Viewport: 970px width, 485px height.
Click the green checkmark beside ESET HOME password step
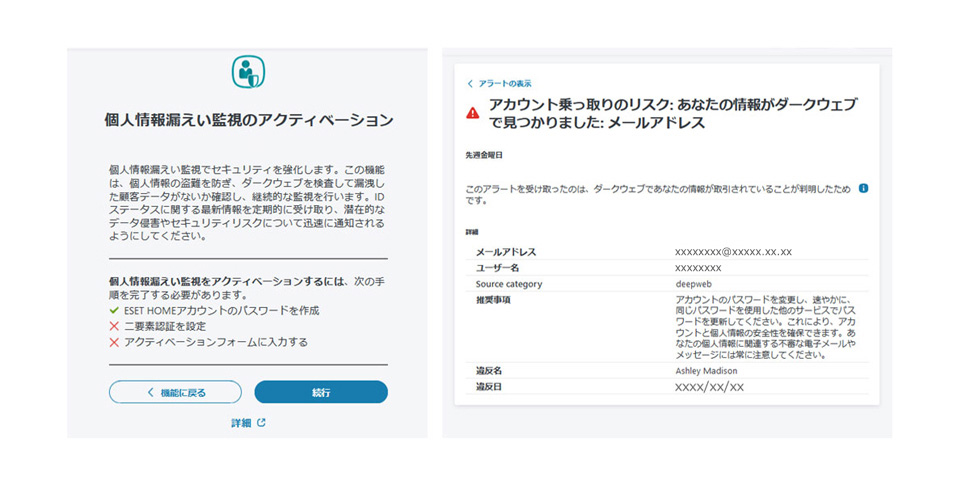click(114, 311)
